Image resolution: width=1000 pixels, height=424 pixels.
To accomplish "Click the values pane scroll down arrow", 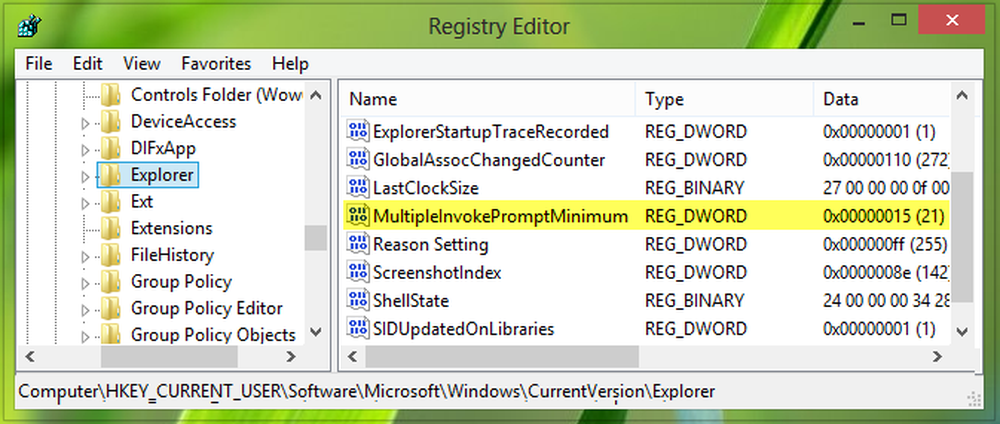I will [x=962, y=332].
